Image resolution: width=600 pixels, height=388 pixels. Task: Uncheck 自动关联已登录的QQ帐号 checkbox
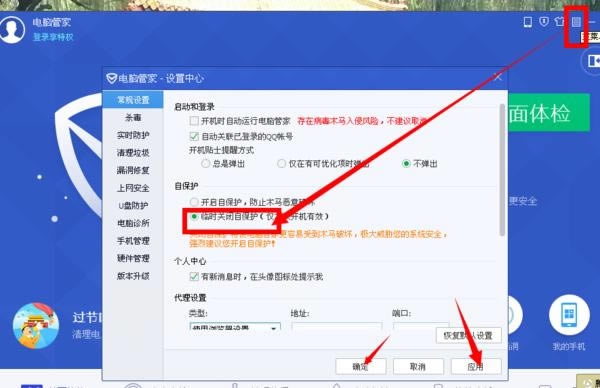pyautogui.click(x=194, y=136)
